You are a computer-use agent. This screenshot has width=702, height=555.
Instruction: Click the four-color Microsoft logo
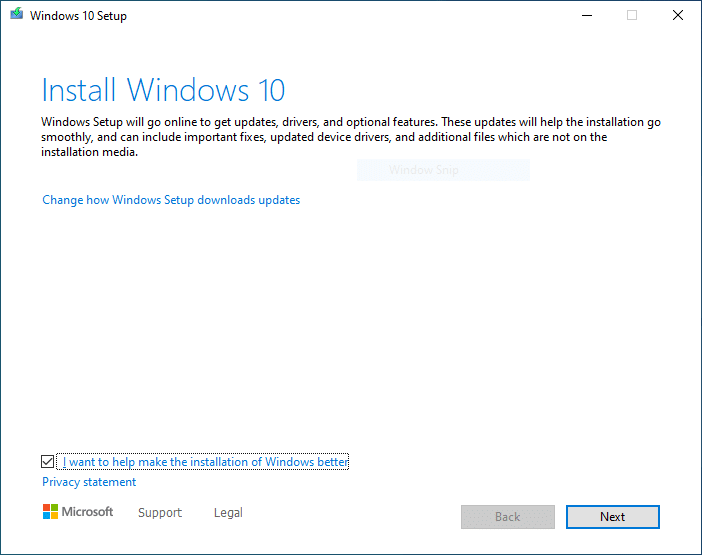(50, 512)
